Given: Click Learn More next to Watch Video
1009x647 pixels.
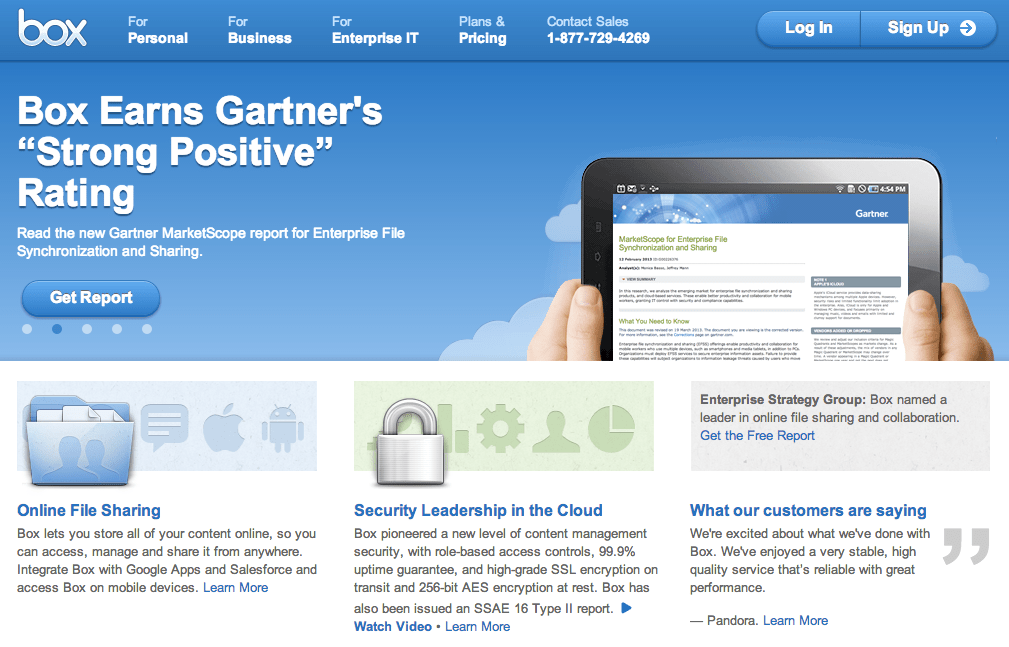Looking at the screenshot, I should click(x=477, y=626).
